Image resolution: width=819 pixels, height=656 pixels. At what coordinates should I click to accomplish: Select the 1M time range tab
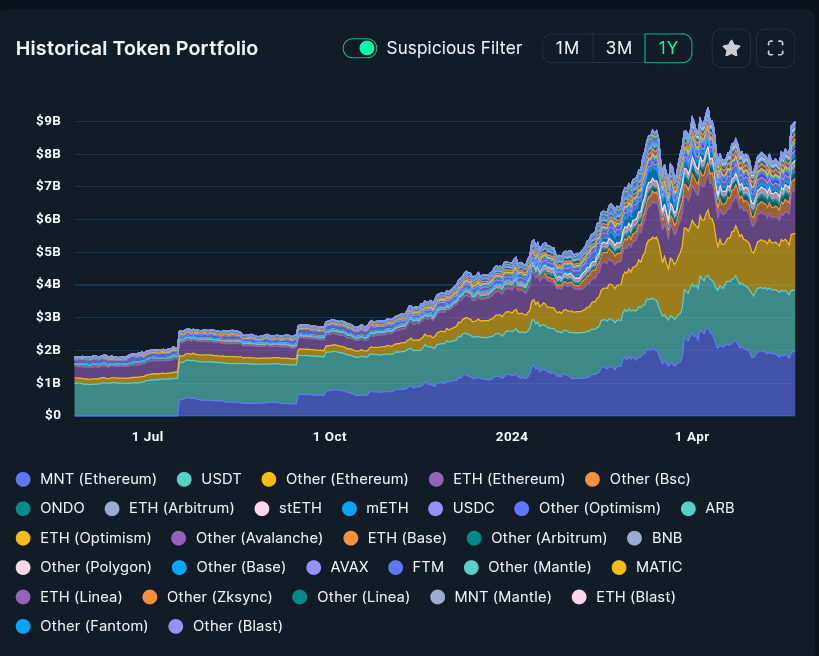(567, 48)
